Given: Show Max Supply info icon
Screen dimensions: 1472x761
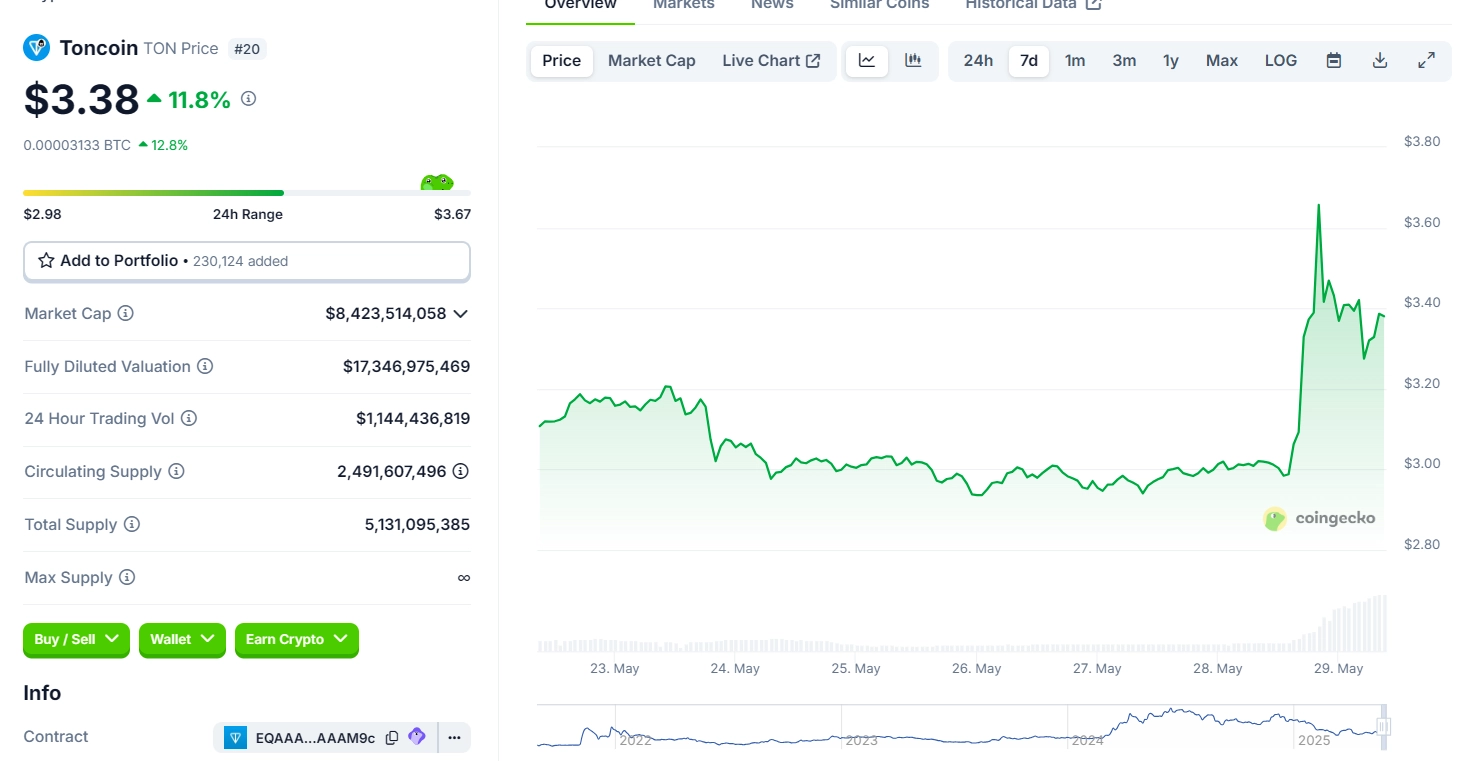Looking at the screenshot, I should tap(127, 577).
